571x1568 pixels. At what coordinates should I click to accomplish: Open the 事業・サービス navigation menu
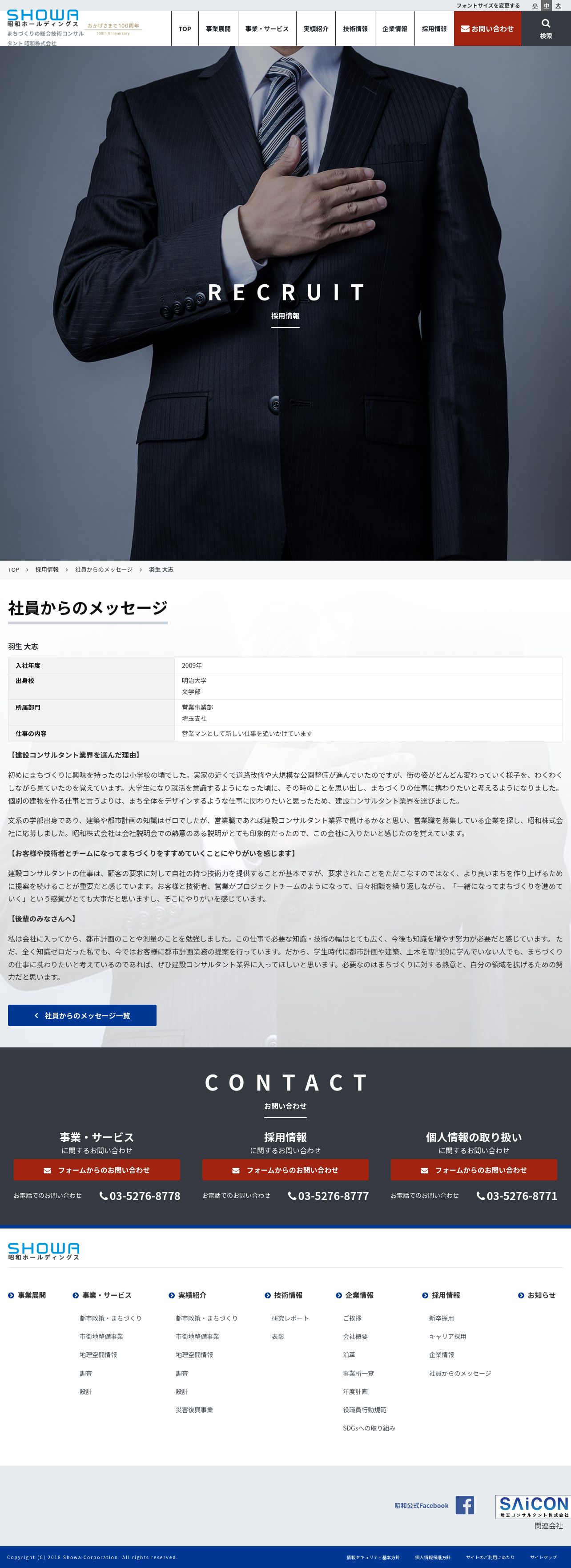point(267,28)
